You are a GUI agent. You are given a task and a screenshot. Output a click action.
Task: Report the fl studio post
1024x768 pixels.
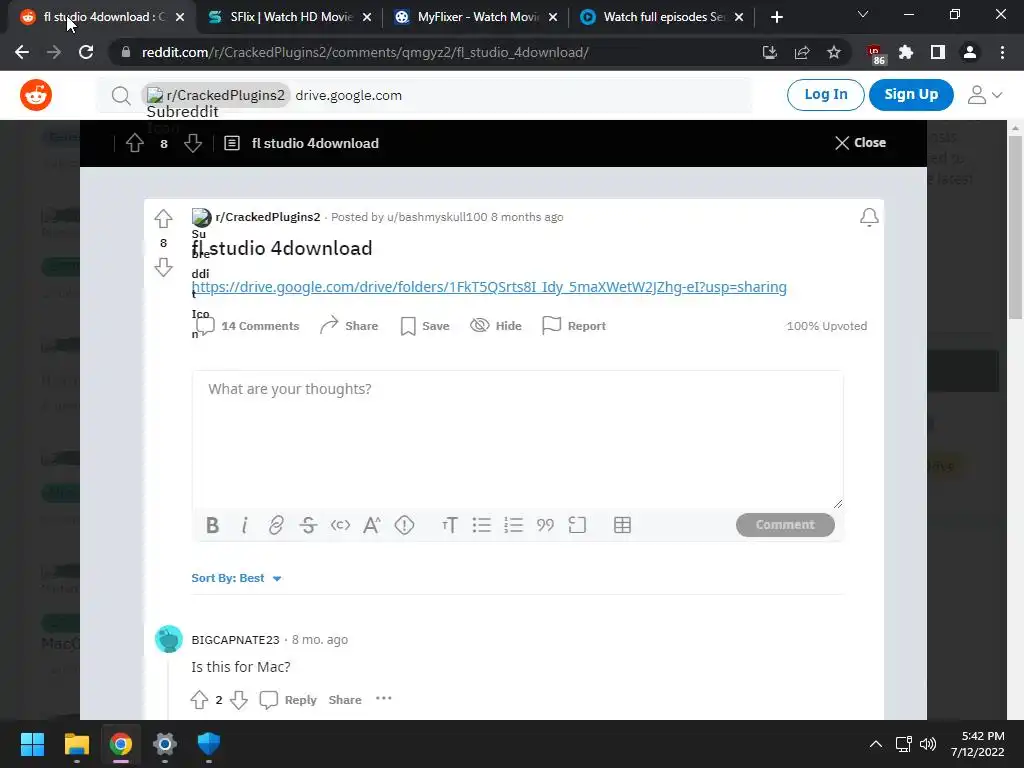[574, 326]
